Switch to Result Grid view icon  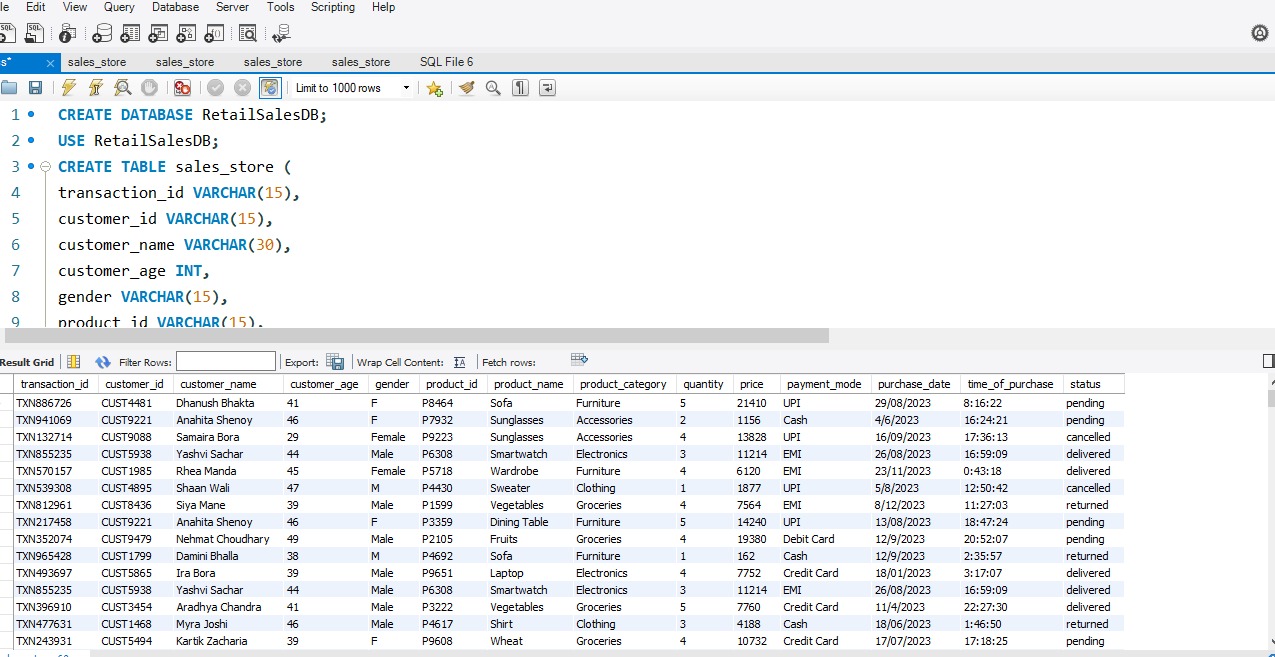(73, 362)
